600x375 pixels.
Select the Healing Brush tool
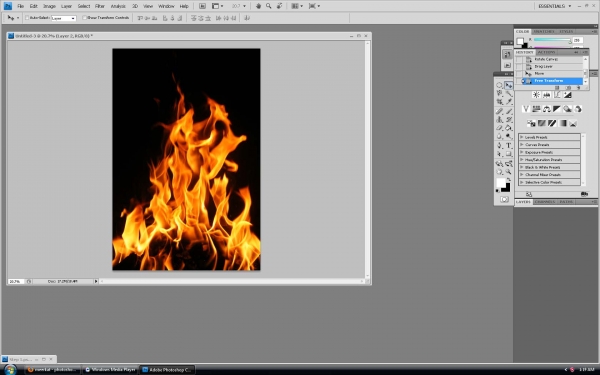point(499,111)
